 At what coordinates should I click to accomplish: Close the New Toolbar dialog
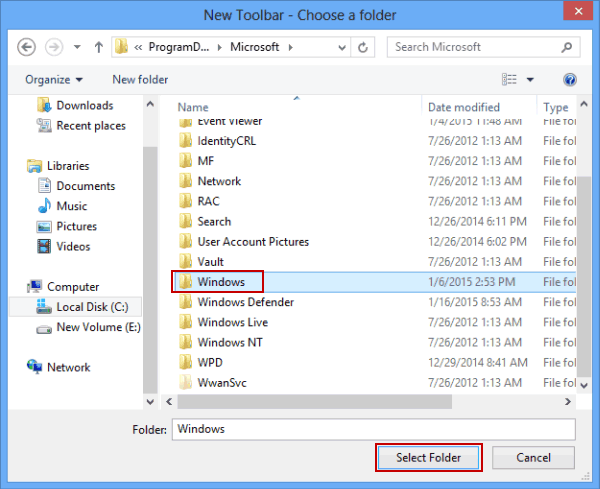point(578,11)
